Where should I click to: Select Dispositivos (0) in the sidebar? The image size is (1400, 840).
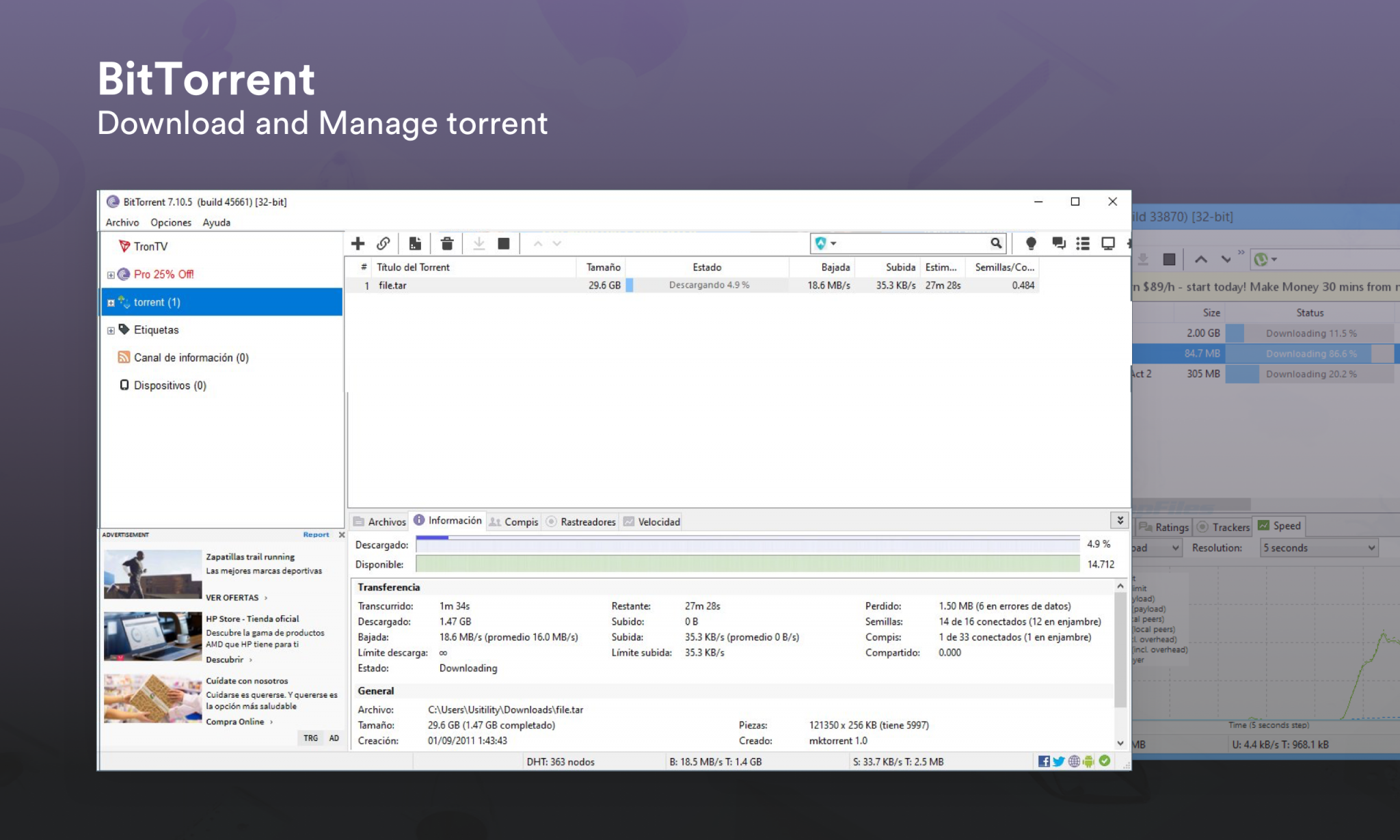point(170,385)
